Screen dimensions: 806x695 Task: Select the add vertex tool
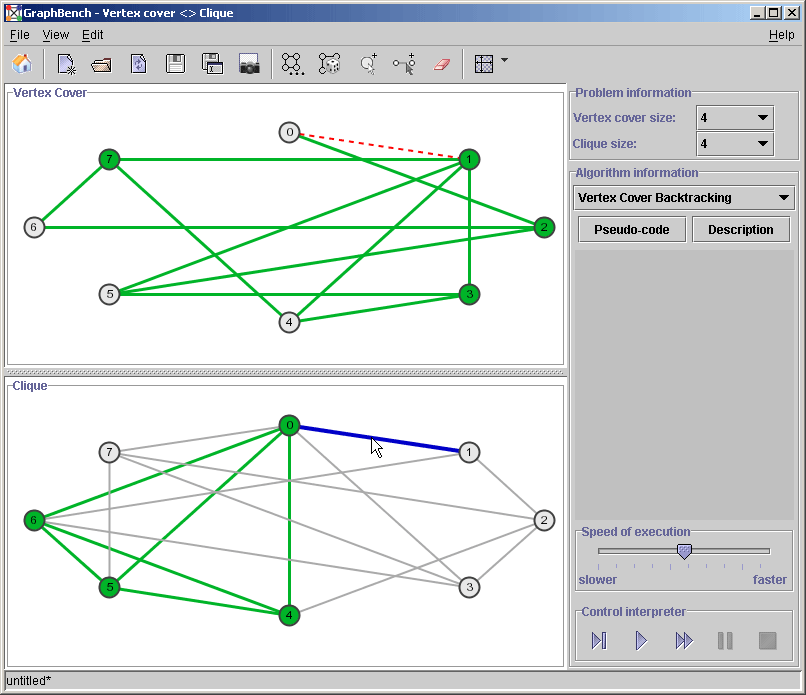(x=369, y=64)
